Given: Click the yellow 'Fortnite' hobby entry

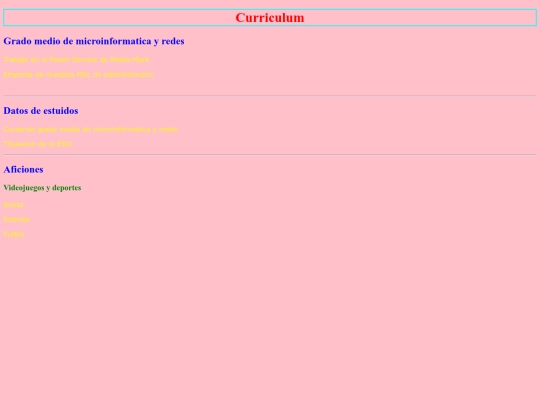Looking at the screenshot, I should (17, 219).
